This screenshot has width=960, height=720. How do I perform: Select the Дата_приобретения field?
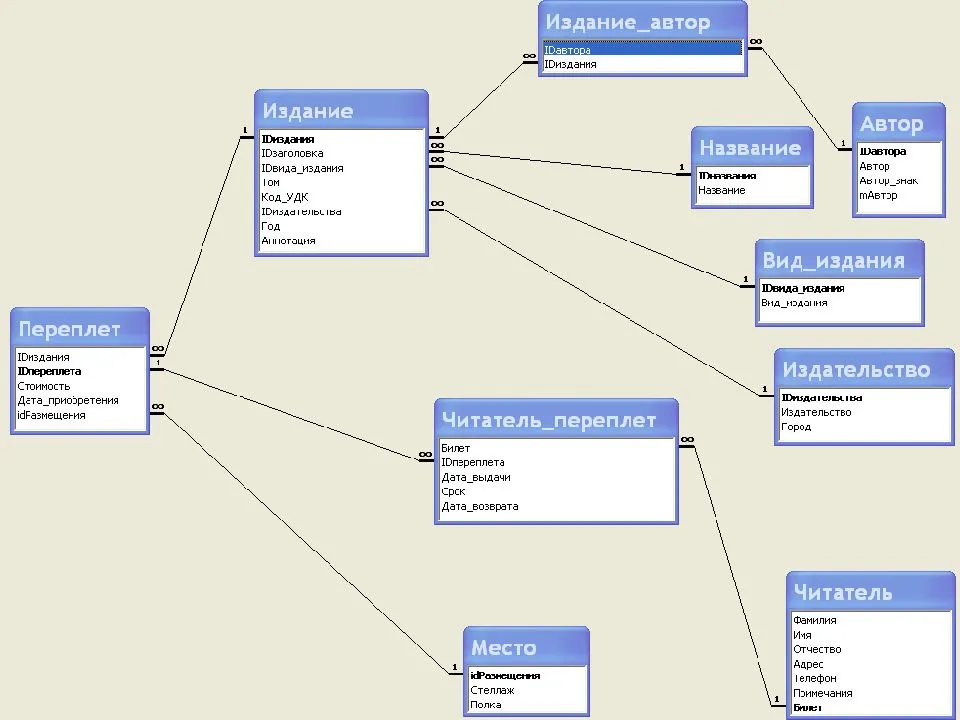pyautogui.click(x=80, y=400)
